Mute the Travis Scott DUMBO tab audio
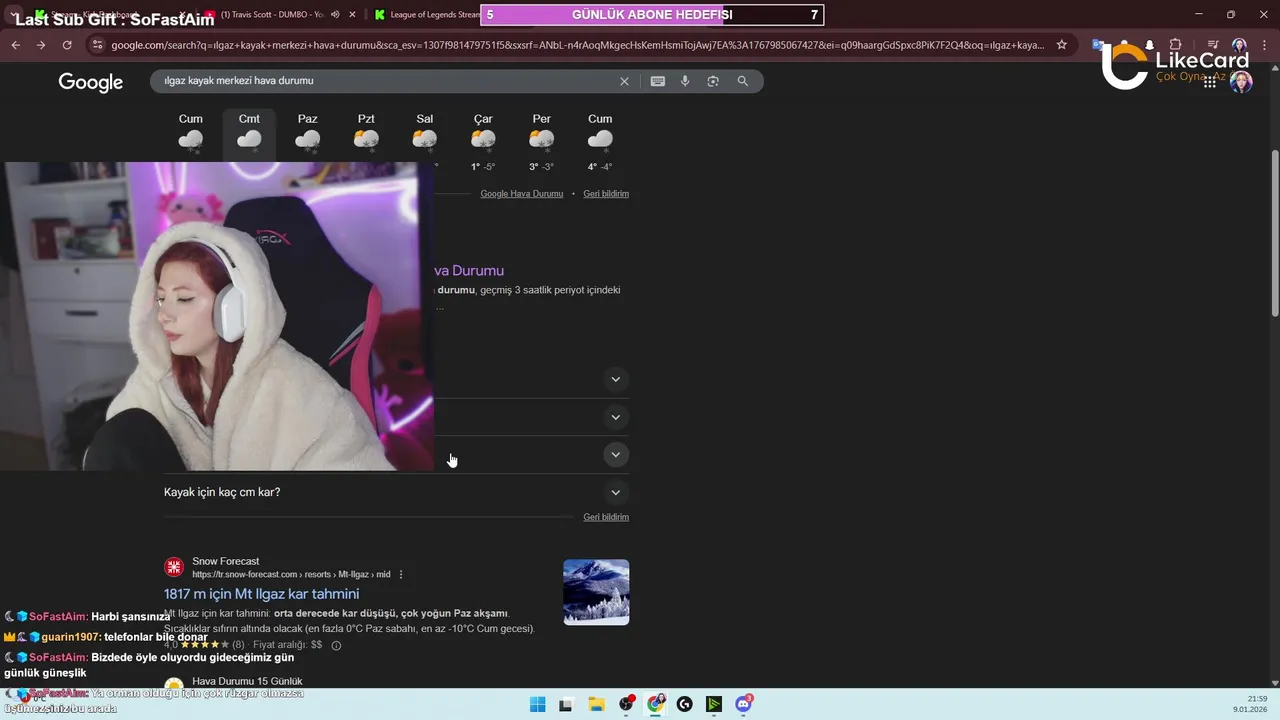 (x=335, y=15)
